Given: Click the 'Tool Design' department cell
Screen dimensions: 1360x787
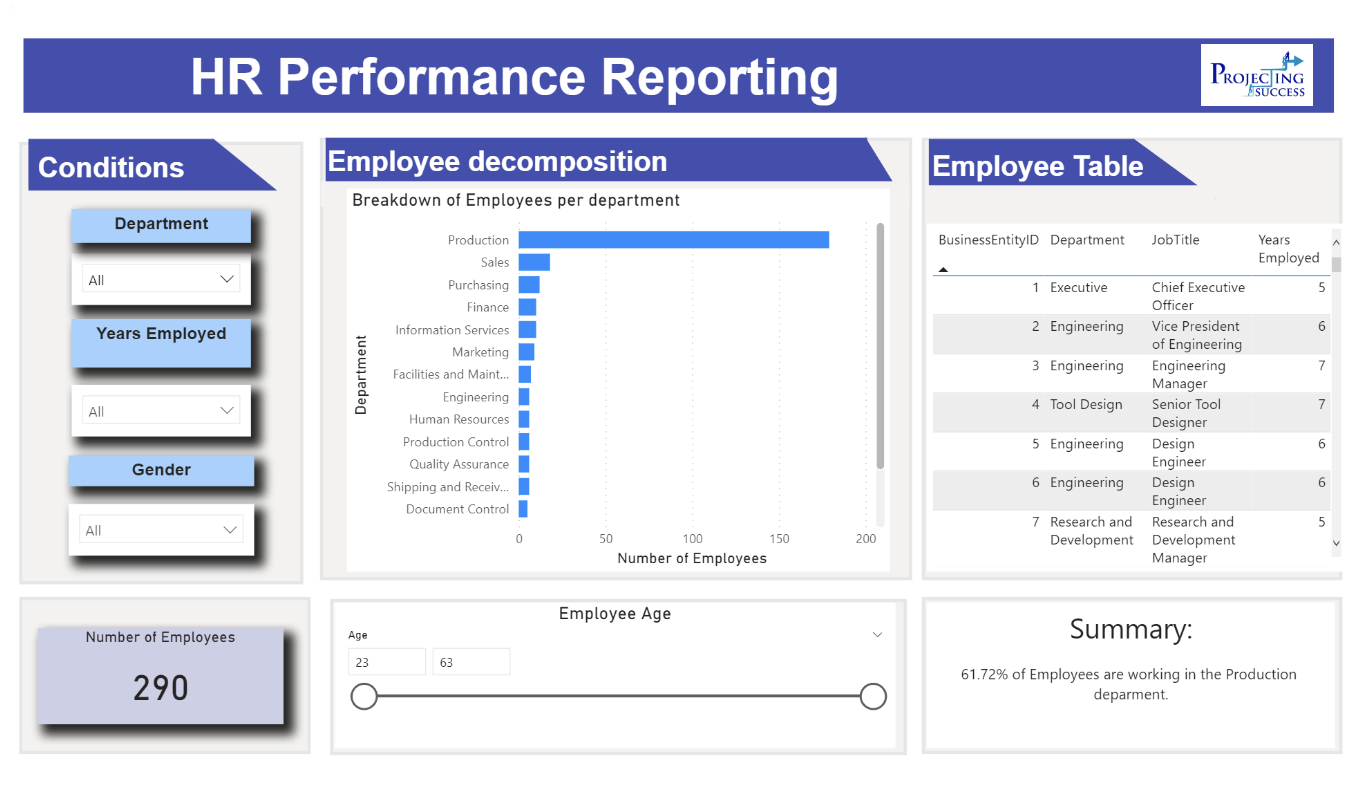Looking at the screenshot, I should coord(1086,405).
